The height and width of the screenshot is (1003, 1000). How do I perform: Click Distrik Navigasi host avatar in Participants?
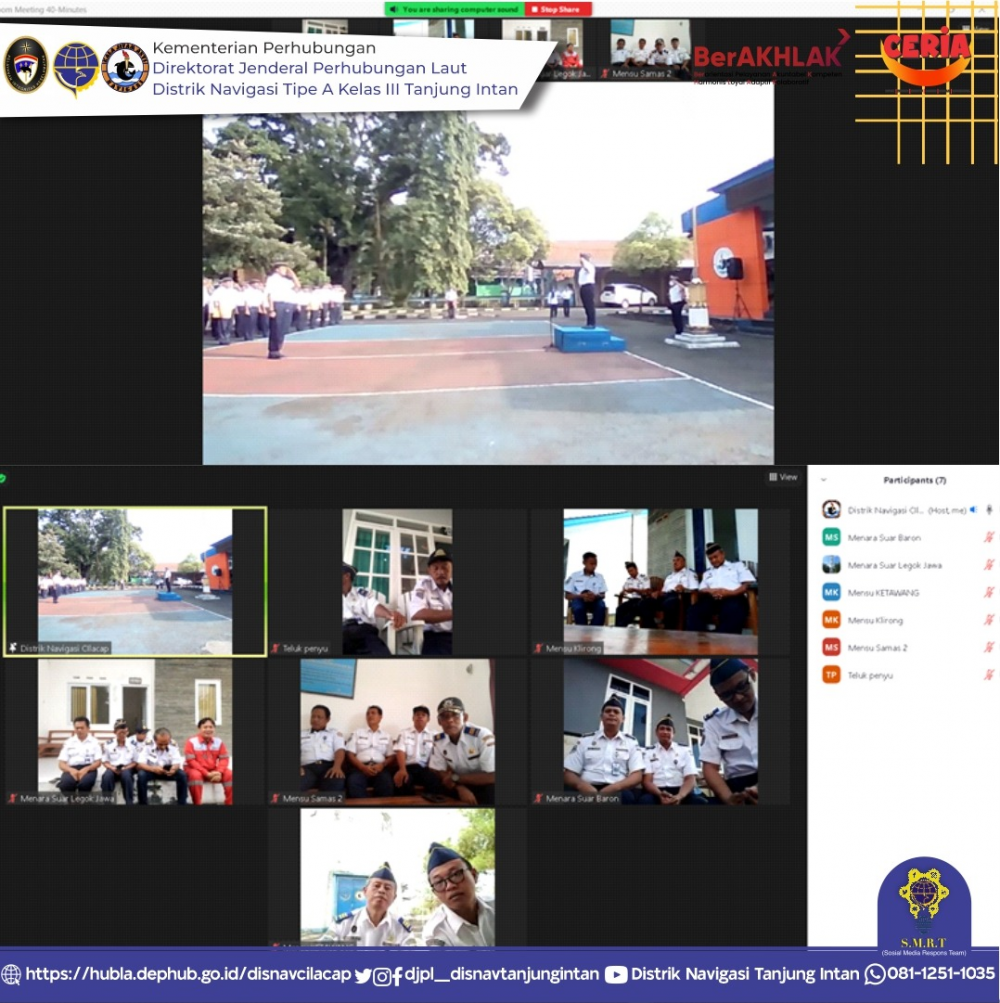[831, 509]
